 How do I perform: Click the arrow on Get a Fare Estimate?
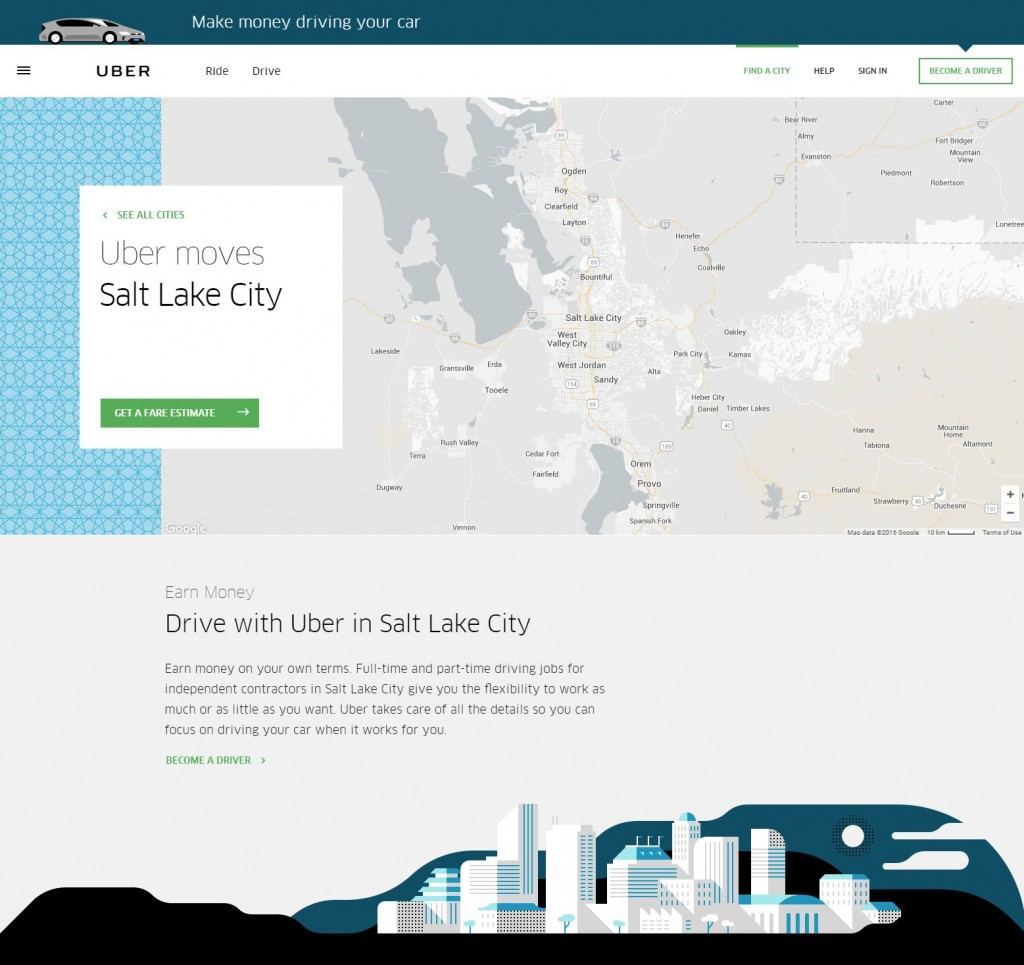[243, 412]
